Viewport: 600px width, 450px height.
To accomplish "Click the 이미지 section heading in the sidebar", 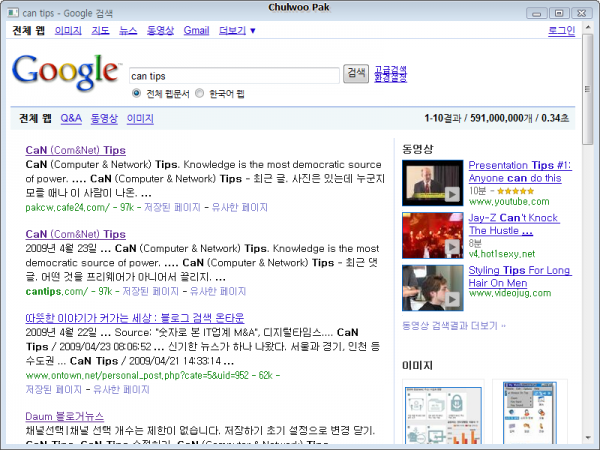I will click(x=417, y=365).
